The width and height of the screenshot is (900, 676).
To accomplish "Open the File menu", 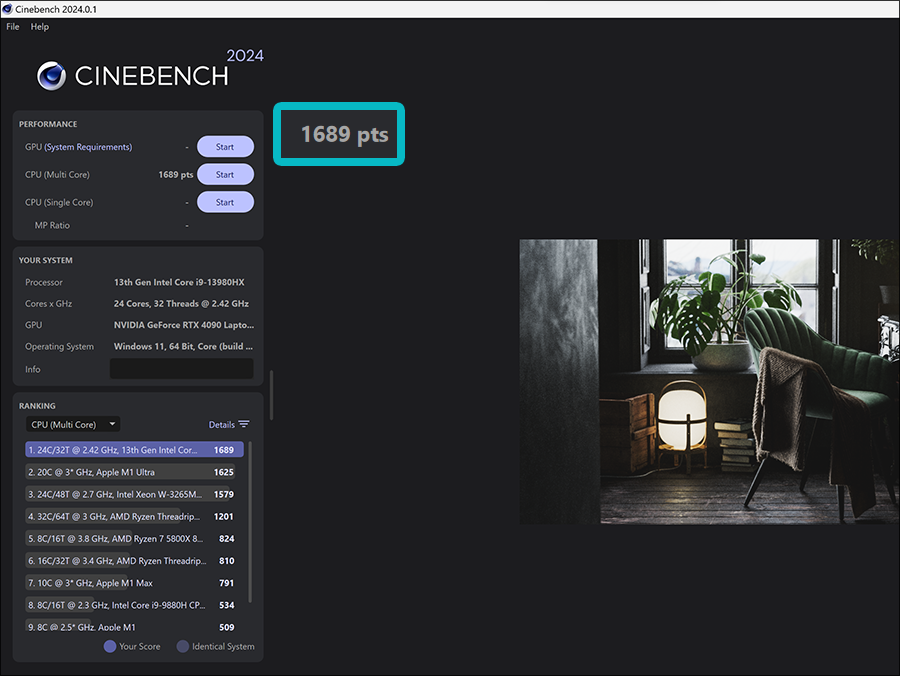I will click(x=13, y=26).
